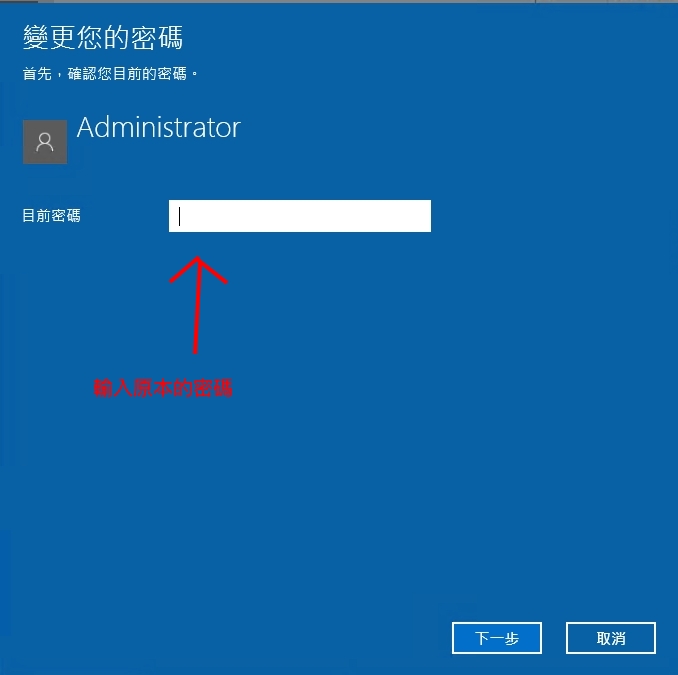Click the middle of the white password box
Viewport: 678px width, 675px height.
tap(300, 216)
